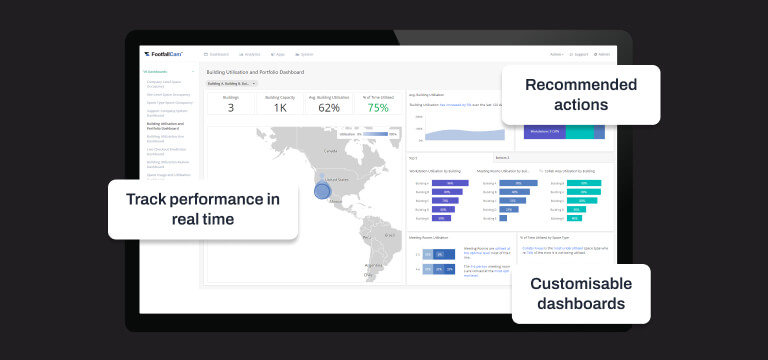Click the Avg. Building Utilisation 62% card
The width and height of the screenshot is (768, 360).
pos(329,104)
